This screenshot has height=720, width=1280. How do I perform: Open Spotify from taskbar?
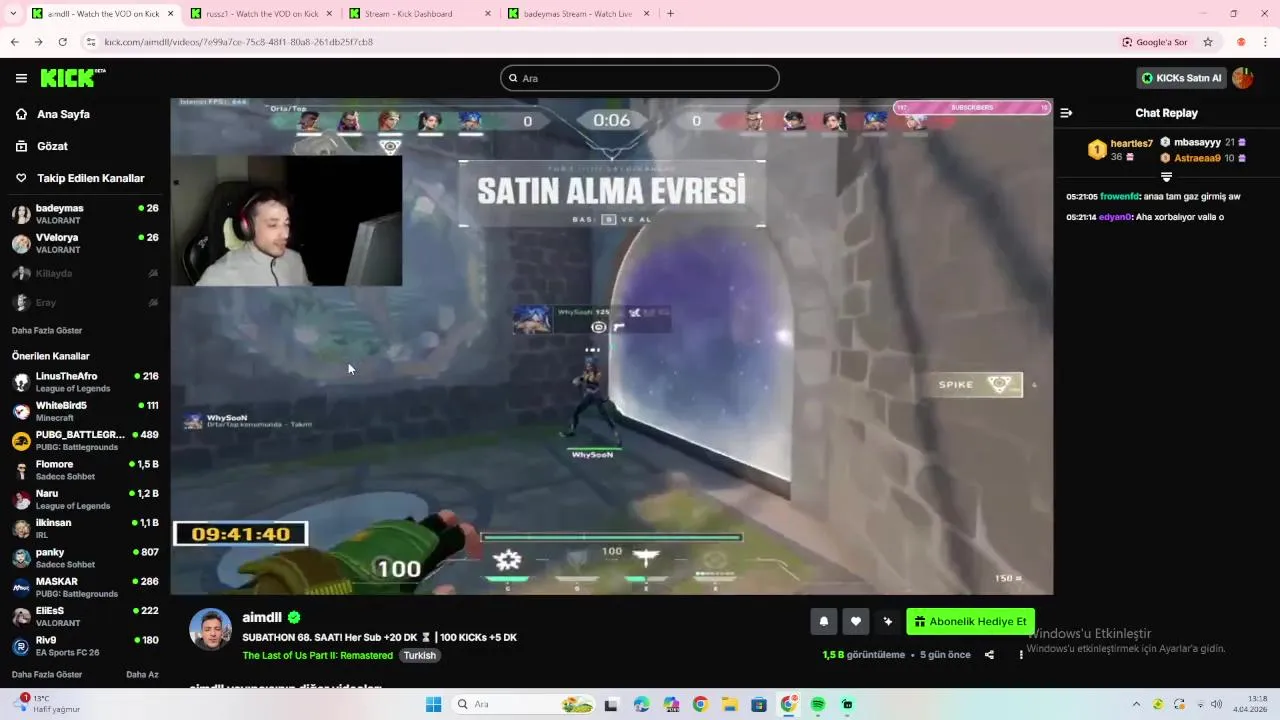(818, 704)
